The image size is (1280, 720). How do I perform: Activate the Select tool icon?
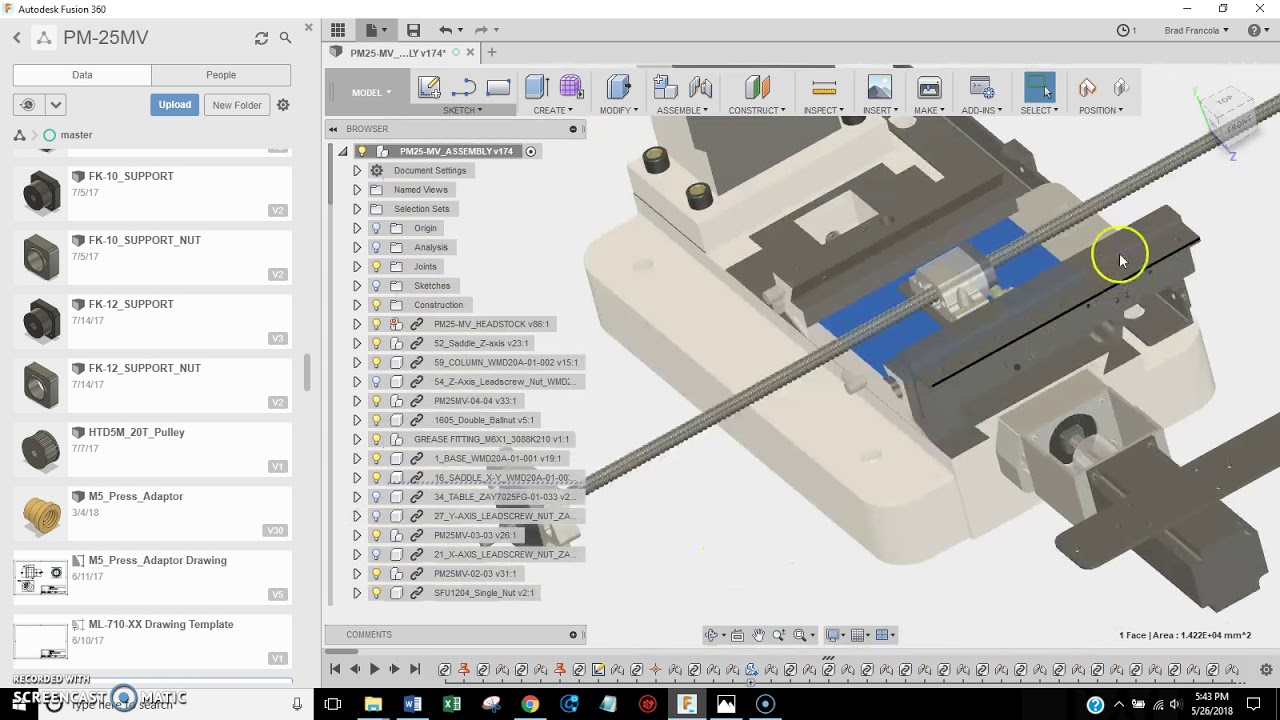pyautogui.click(x=1039, y=87)
